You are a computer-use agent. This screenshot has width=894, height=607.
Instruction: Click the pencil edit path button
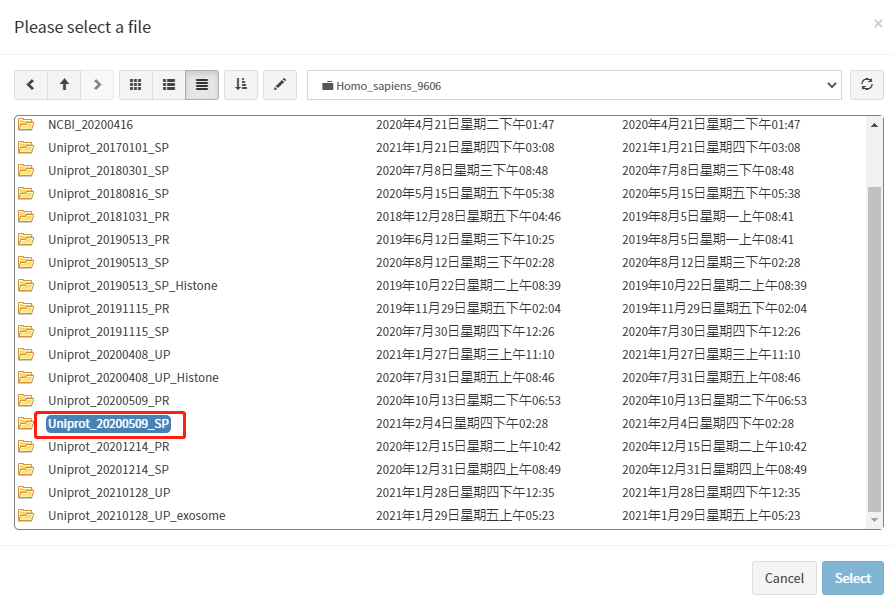(x=280, y=85)
